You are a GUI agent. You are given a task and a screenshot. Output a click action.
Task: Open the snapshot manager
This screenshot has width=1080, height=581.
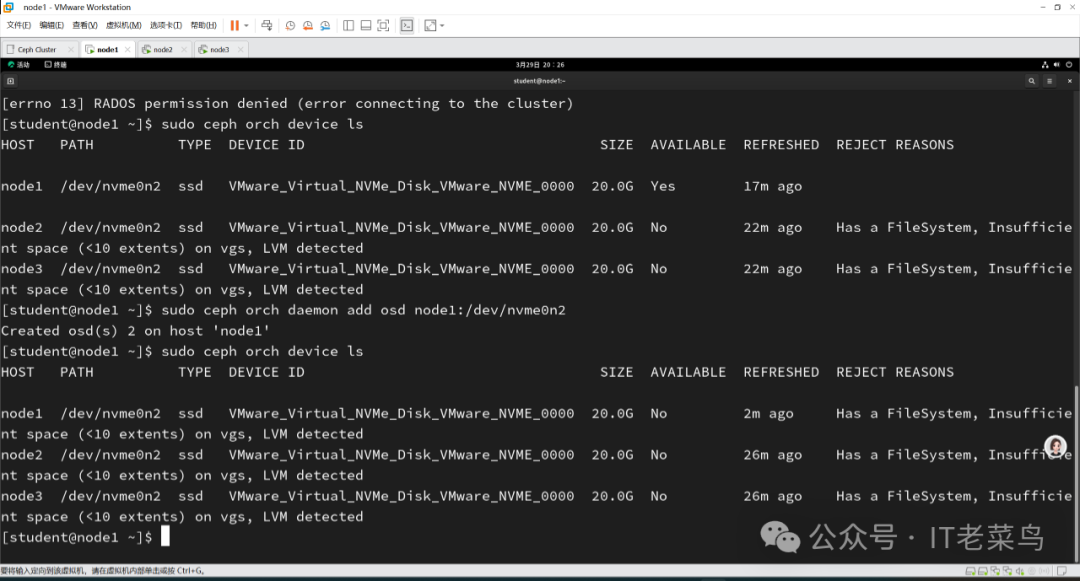point(325,25)
